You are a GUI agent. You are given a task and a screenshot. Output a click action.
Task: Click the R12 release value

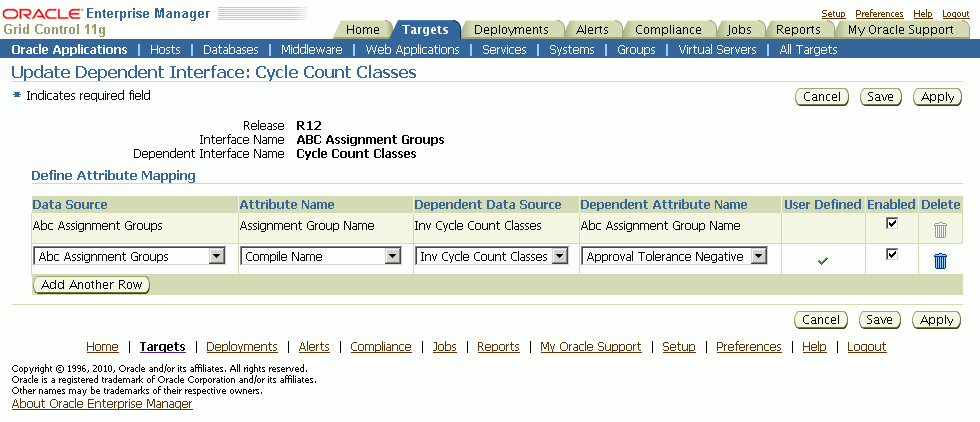coord(309,126)
